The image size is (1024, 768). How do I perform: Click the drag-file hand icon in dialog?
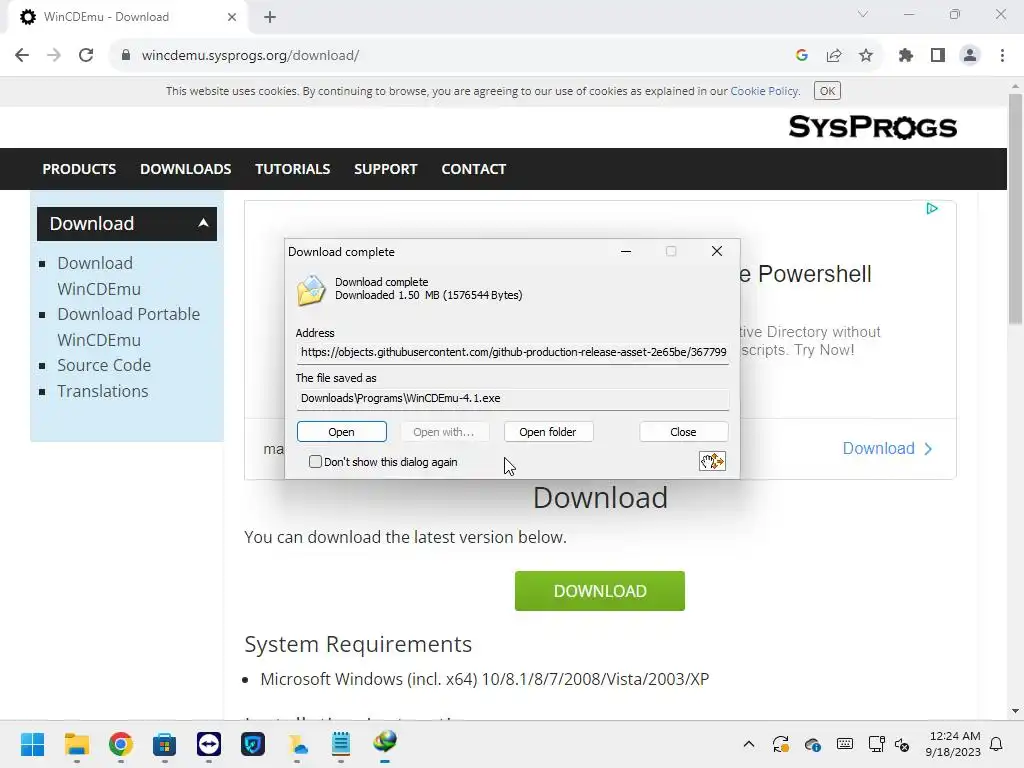click(712, 461)
